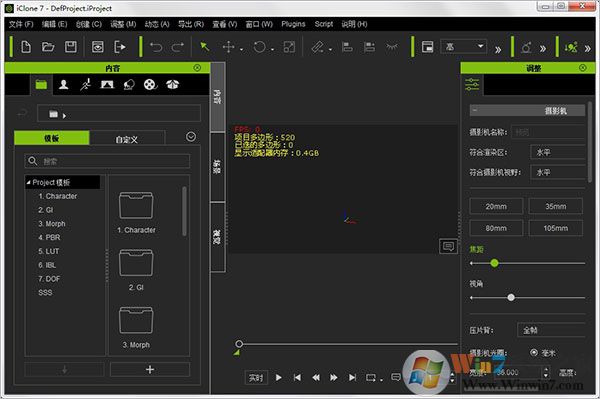The image size is (600, 399).
Task: Open the Plugins menu
Action: click(293, 24)
